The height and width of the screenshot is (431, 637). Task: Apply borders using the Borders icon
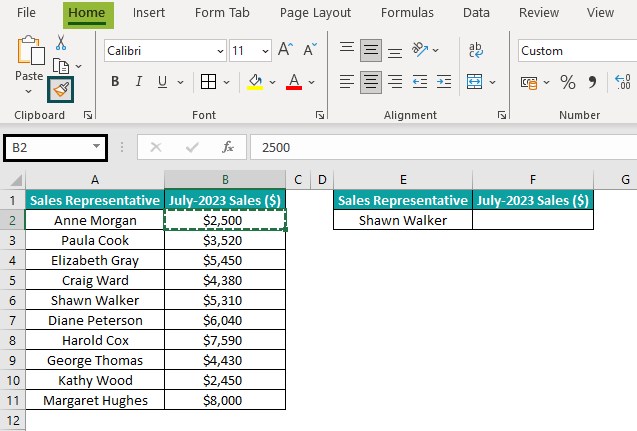coord(208,82)
